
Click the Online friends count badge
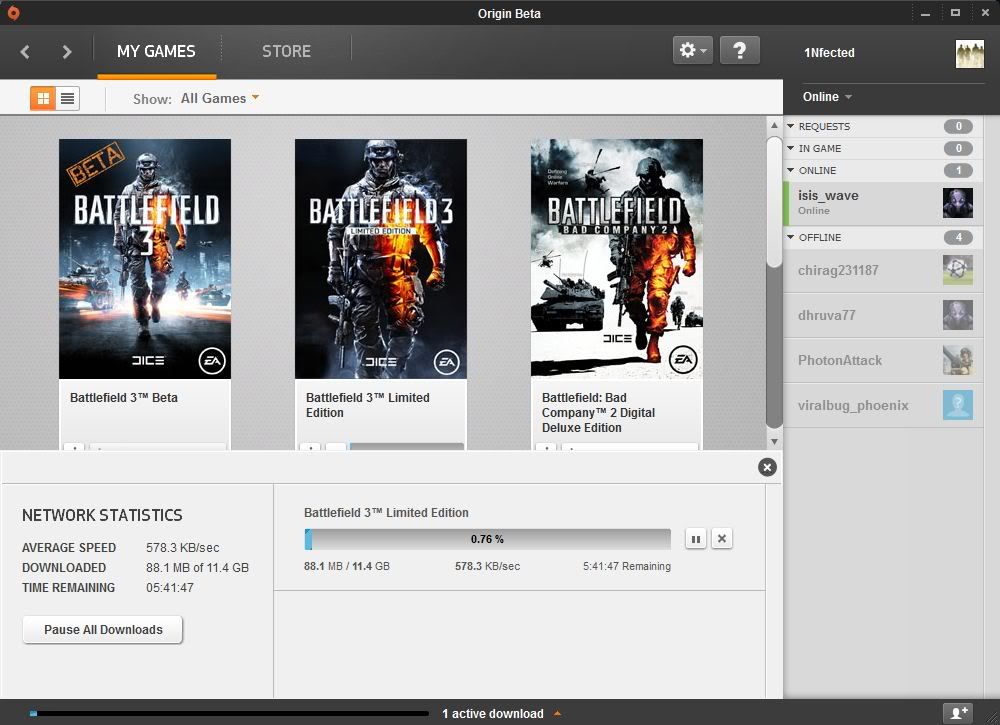958,170
